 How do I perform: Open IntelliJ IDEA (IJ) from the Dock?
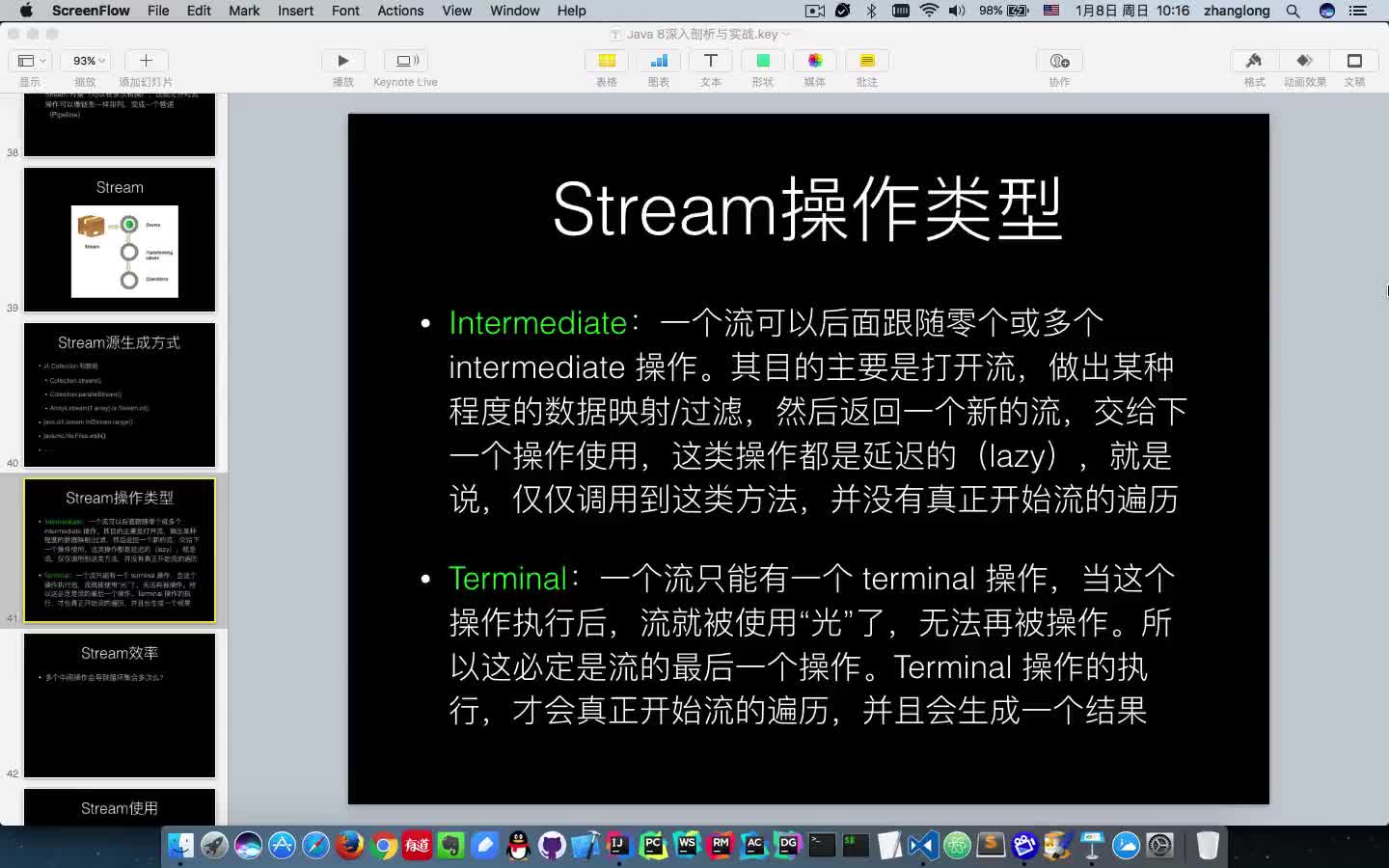coord(619,845)
